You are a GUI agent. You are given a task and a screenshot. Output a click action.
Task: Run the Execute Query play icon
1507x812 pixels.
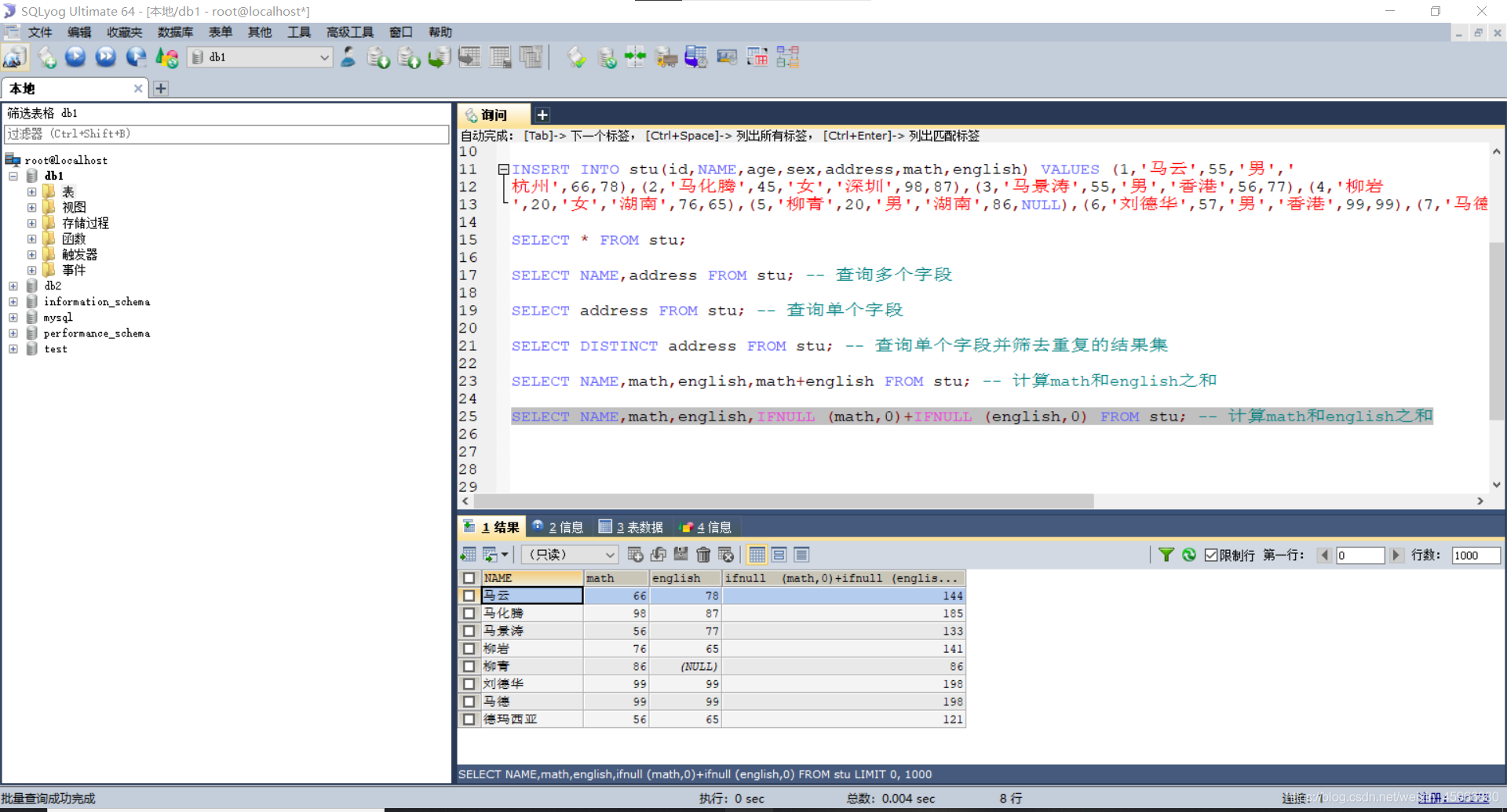click(75, 57)
